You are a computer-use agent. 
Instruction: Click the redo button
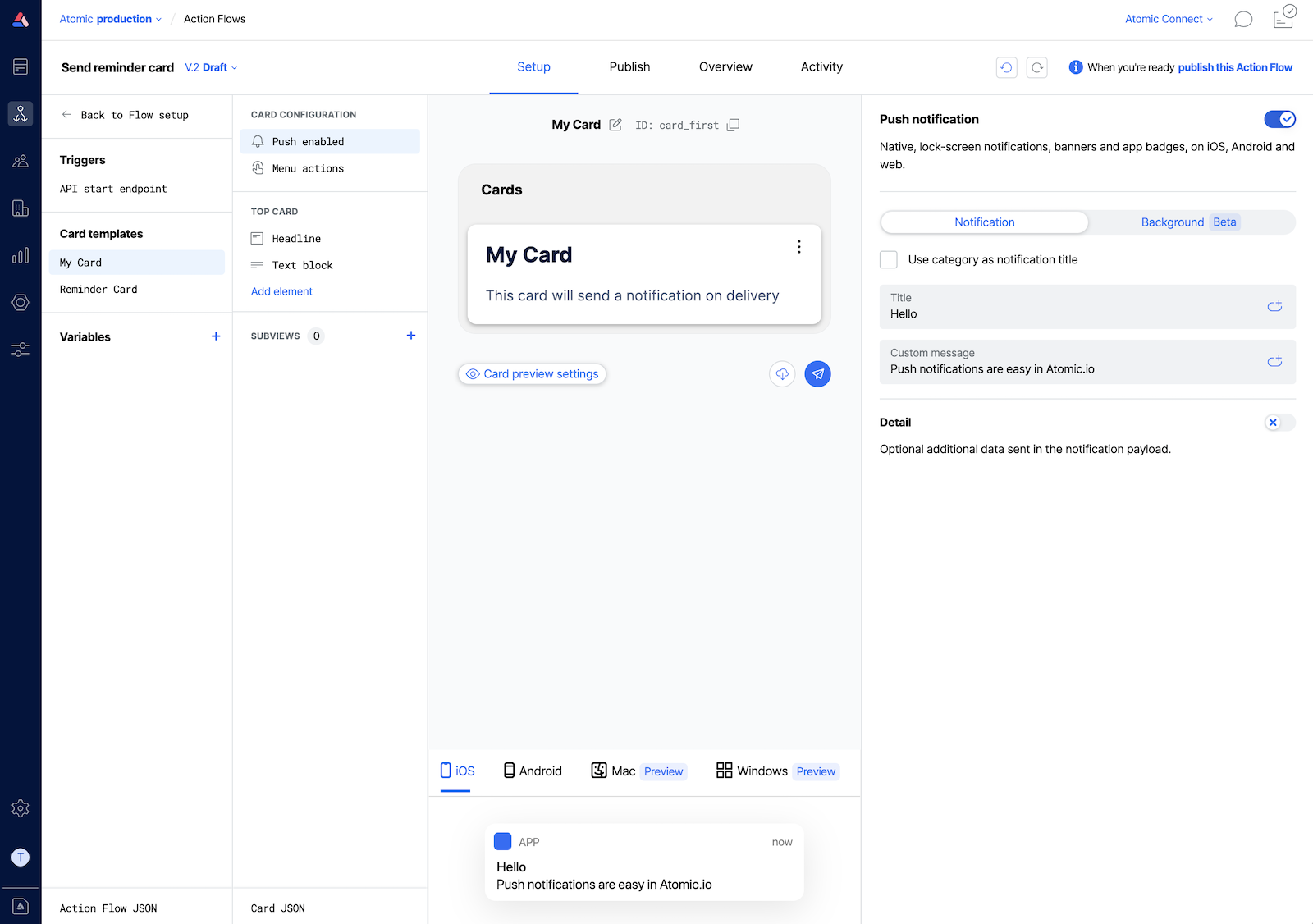[x=1037, y=67]
